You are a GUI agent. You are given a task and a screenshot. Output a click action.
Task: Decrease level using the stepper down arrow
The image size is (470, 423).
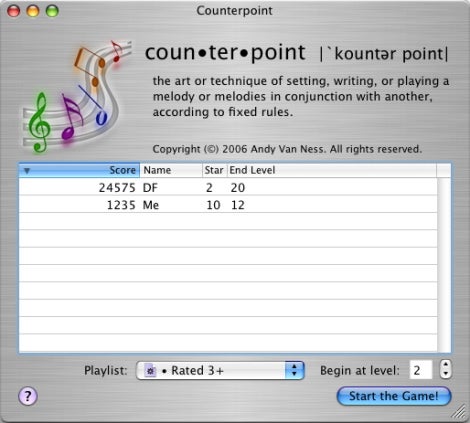[x=446, y=374]
